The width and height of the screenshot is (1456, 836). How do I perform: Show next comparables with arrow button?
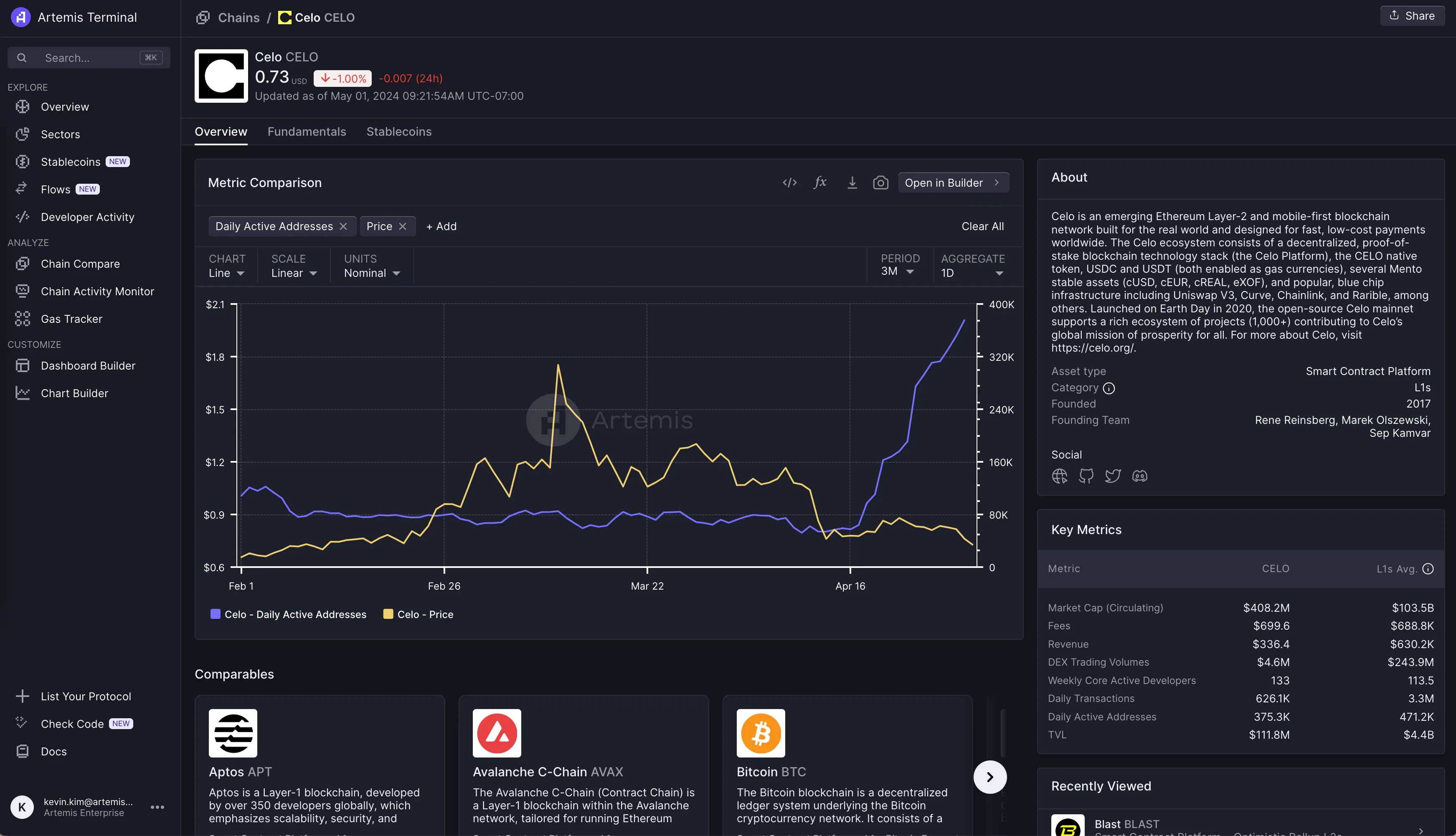coord(990,778)
